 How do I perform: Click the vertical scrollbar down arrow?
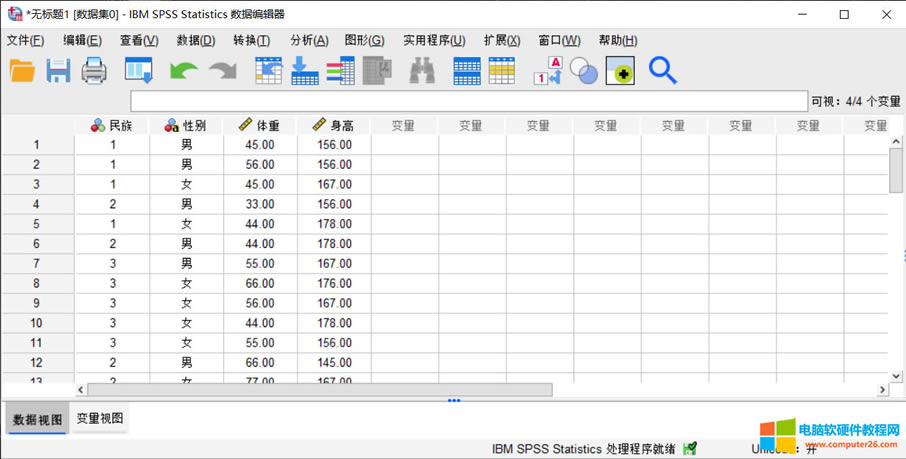896,376
